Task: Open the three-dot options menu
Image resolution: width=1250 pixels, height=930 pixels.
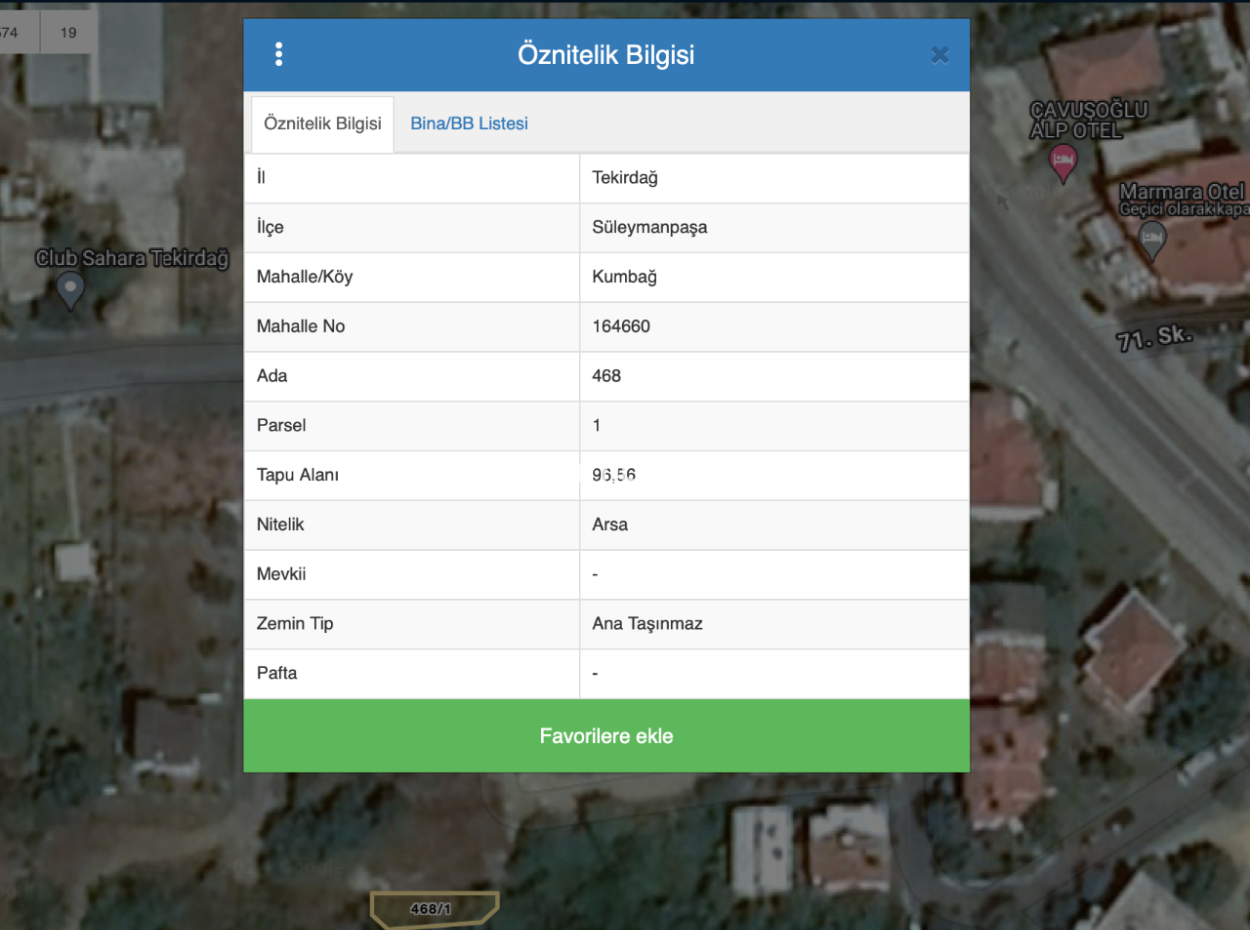Action: 278,54
